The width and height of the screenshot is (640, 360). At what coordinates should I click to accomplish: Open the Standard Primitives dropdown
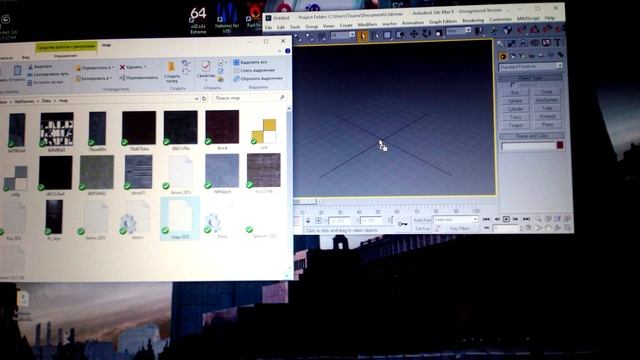530,66
